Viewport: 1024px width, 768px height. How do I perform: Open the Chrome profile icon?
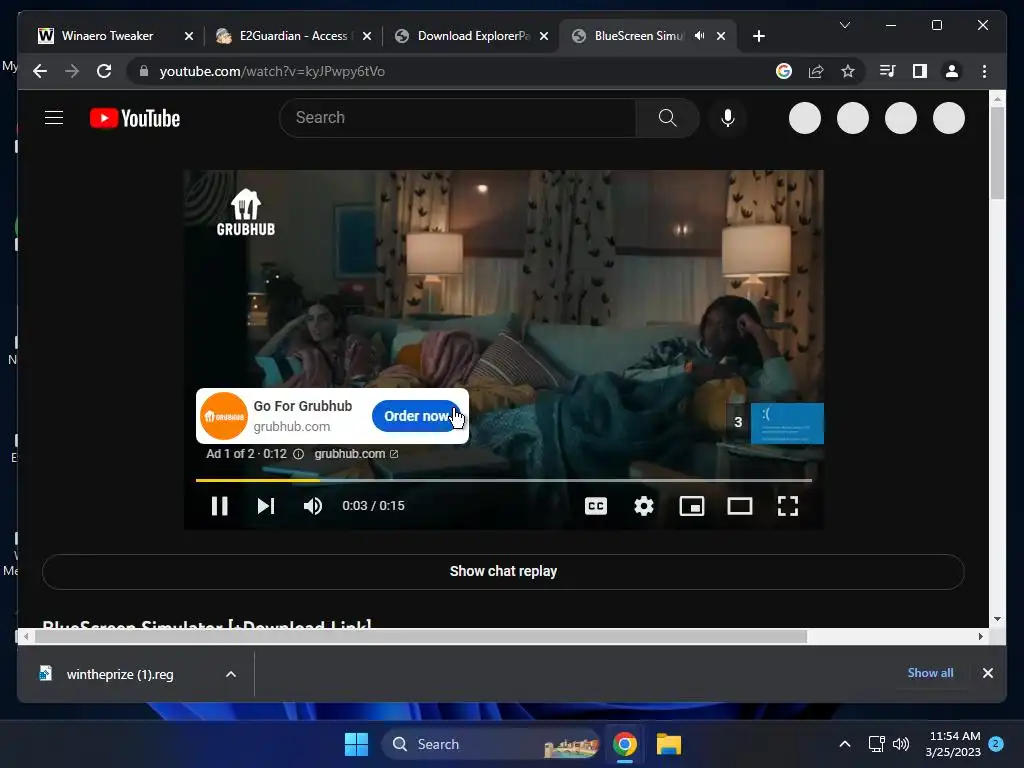click(952, 71)
